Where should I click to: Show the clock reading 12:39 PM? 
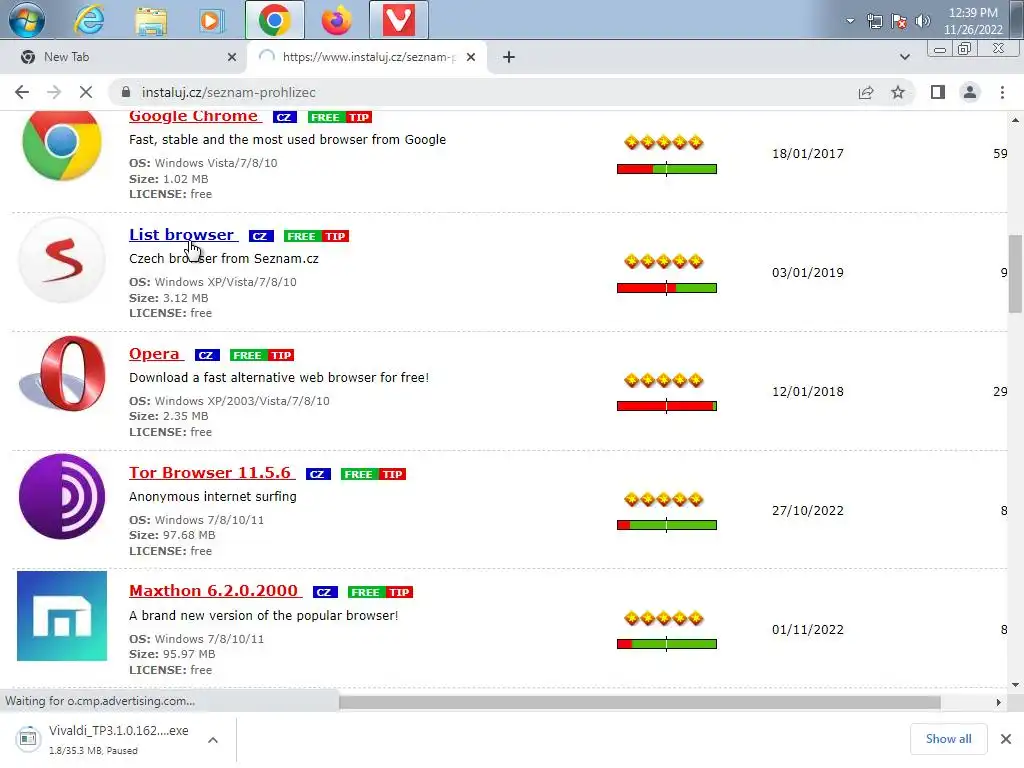point(973,12)
